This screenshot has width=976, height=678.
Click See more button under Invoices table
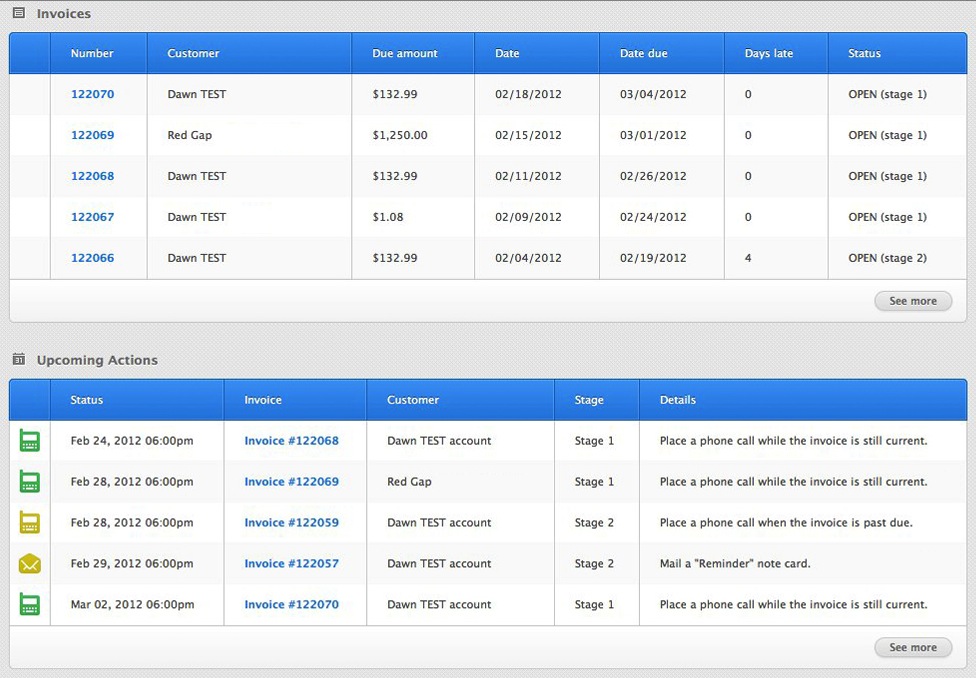point(912,301)
